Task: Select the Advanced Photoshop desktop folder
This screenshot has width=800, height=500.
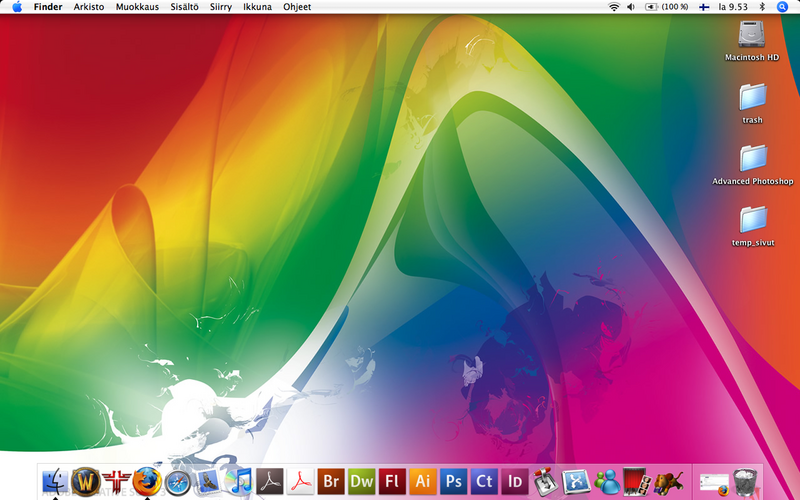Action: [752, 157]
